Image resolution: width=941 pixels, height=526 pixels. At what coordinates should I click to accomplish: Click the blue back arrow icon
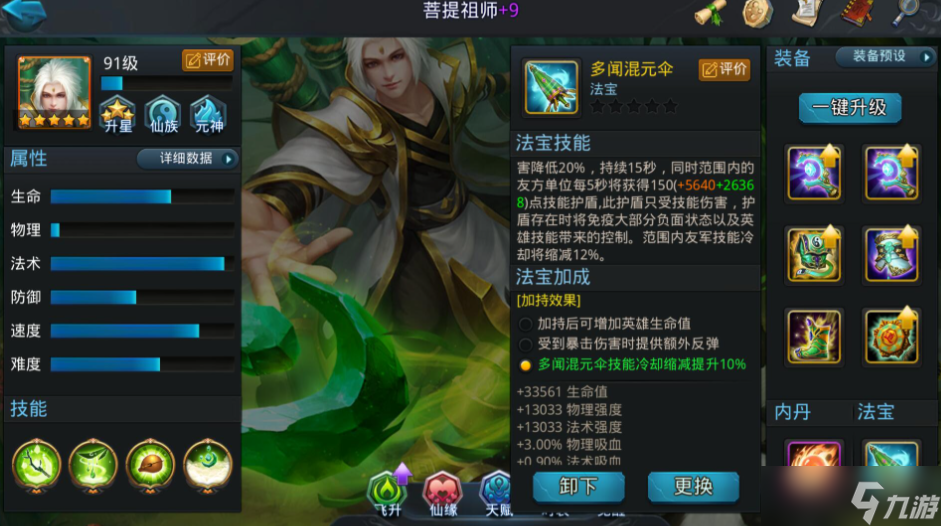[24, 13]
